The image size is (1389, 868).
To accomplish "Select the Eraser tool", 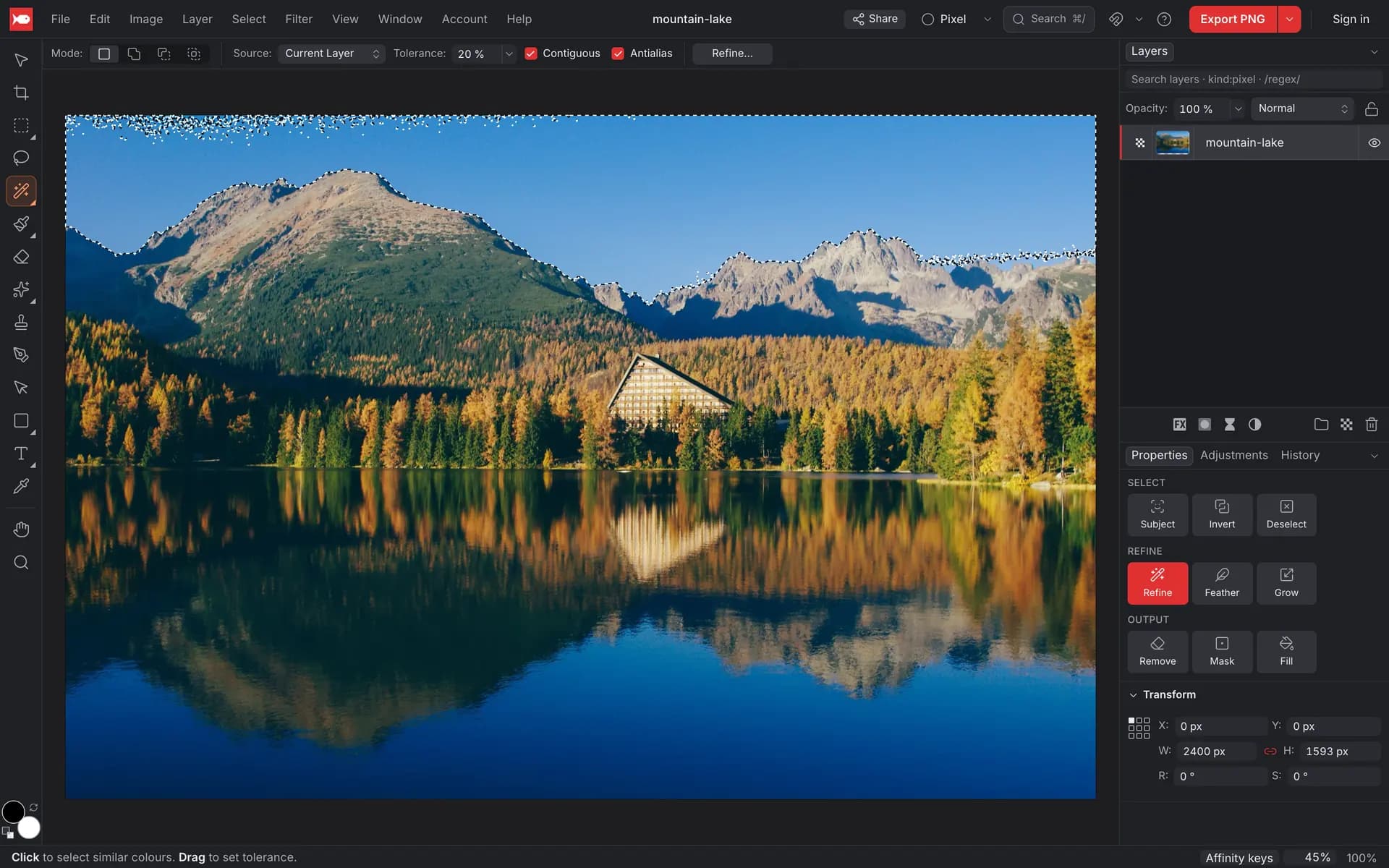I will (x=21, y=257).
